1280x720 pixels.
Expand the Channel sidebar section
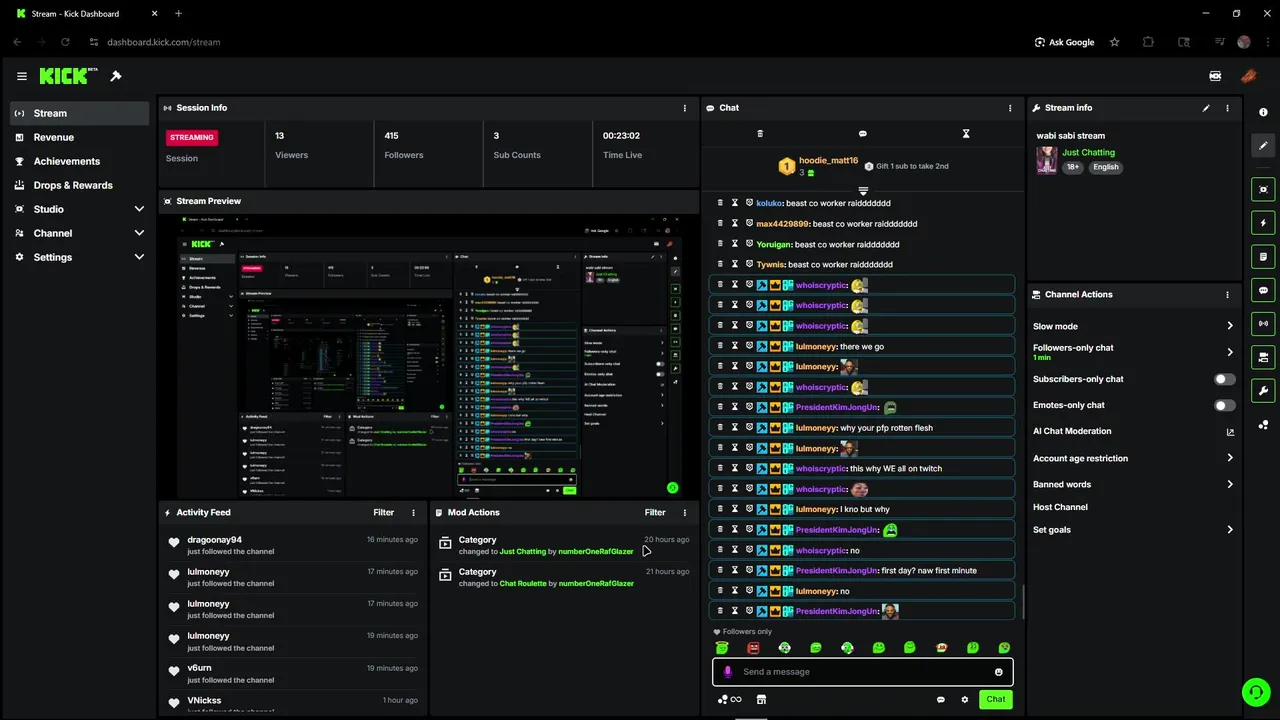pos(139,233)
